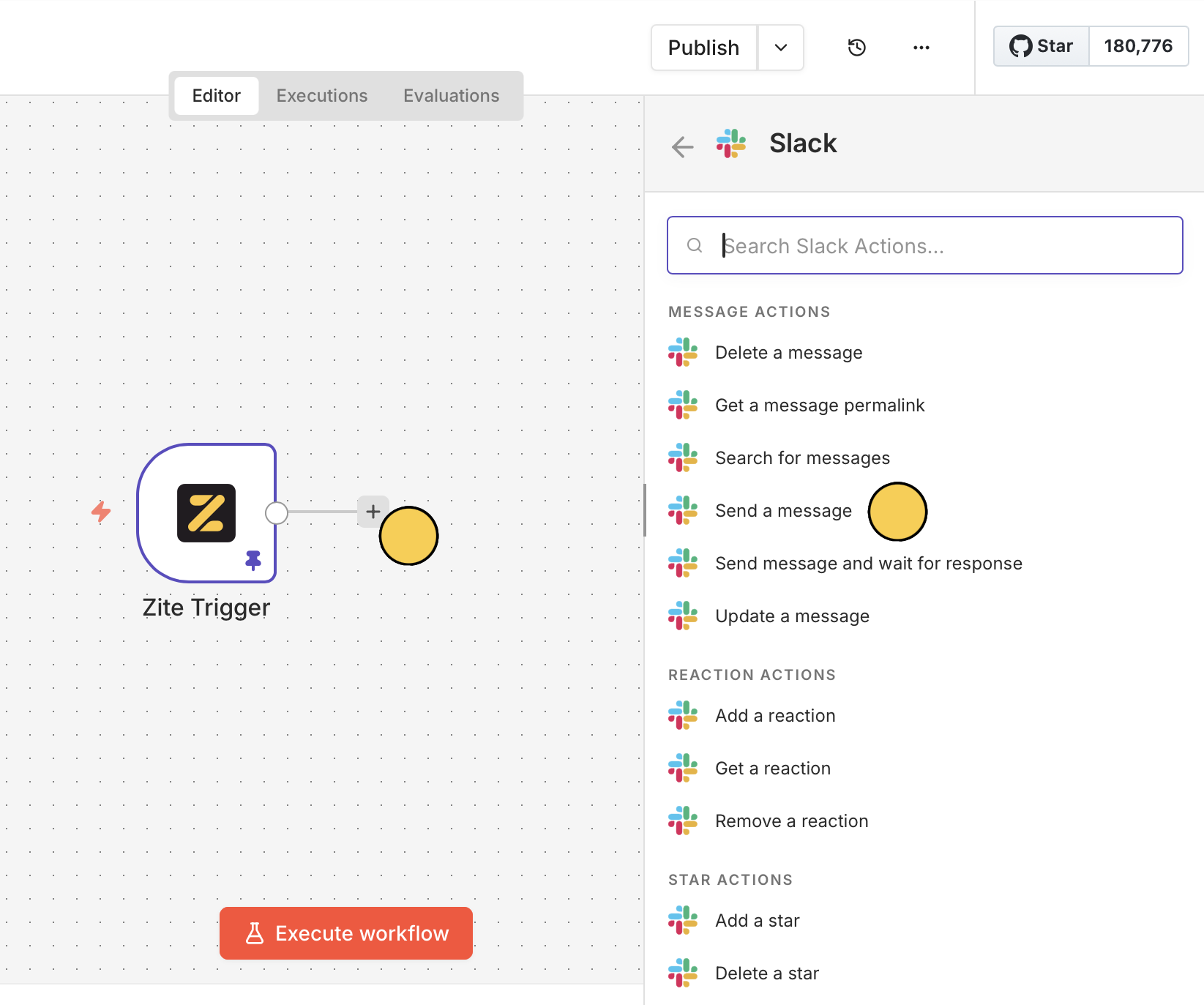This screenshot has height=1005, width=1204.
Task: Click the Execute workflow button
Action: point(346,933)
